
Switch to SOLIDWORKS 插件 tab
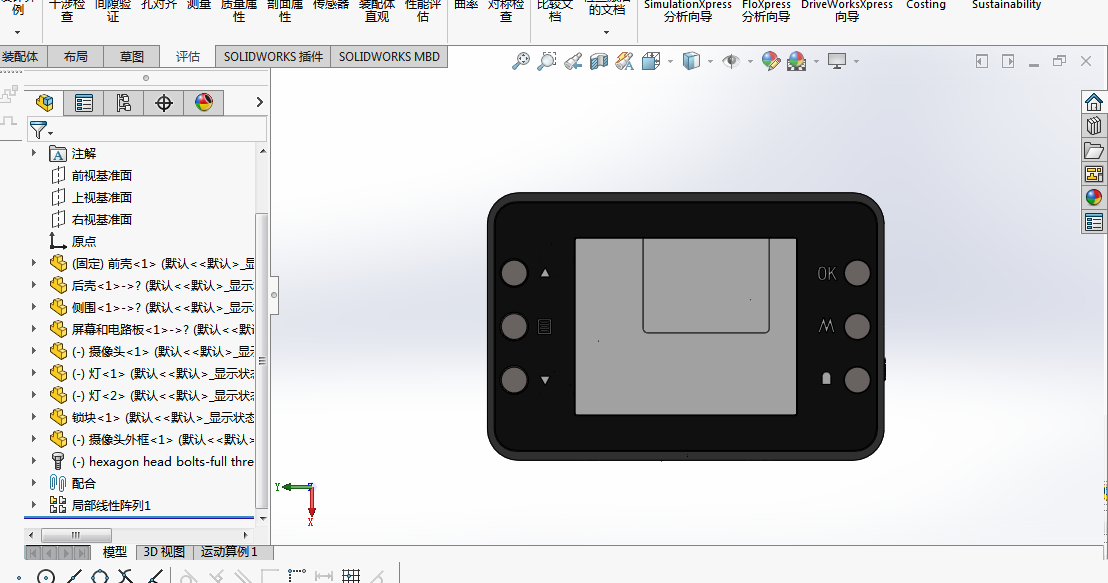(x=273, y=57)
